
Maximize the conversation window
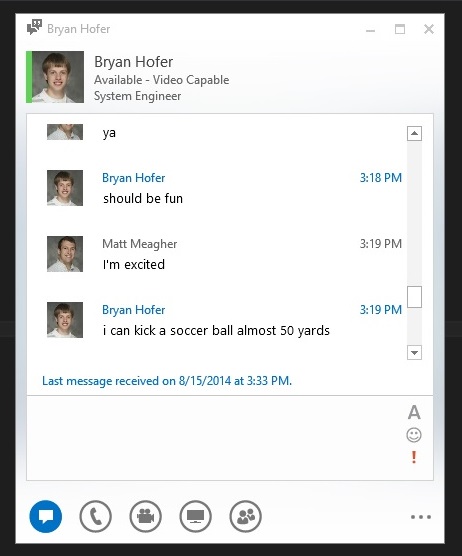click(x=400, y=29)
